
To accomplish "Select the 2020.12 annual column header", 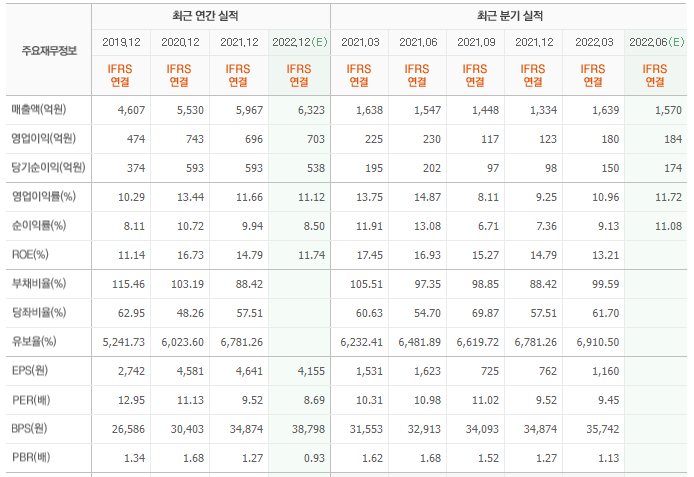I will click(180, 42).
